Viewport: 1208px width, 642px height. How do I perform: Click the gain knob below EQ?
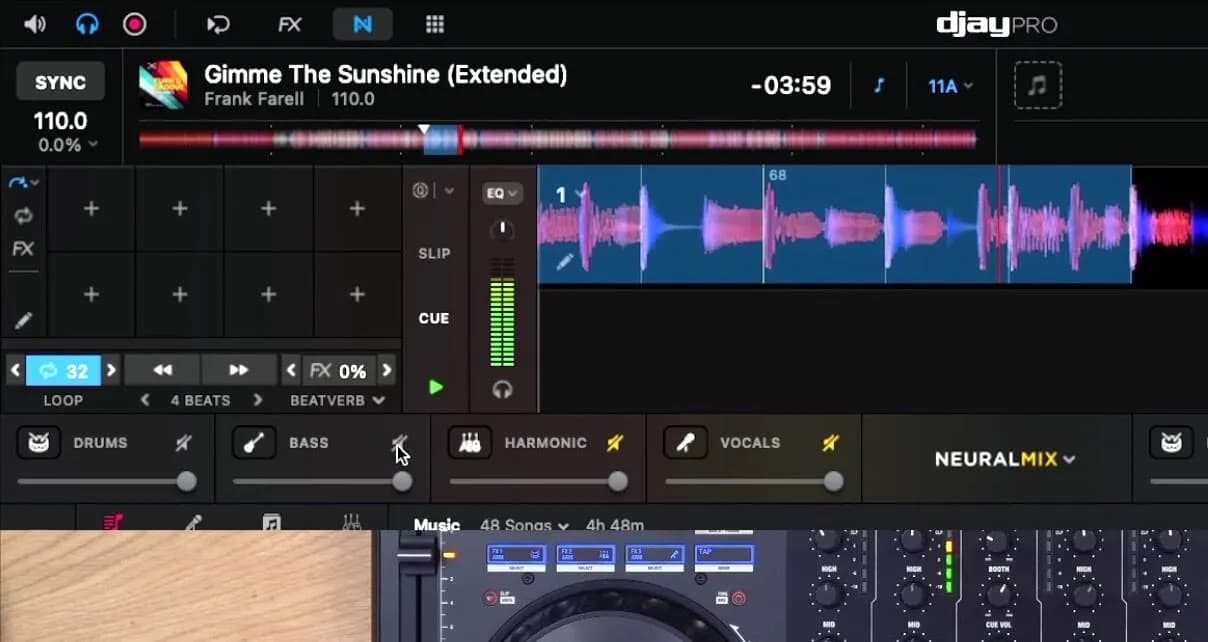pyautogui.click(x=502, y=231)
